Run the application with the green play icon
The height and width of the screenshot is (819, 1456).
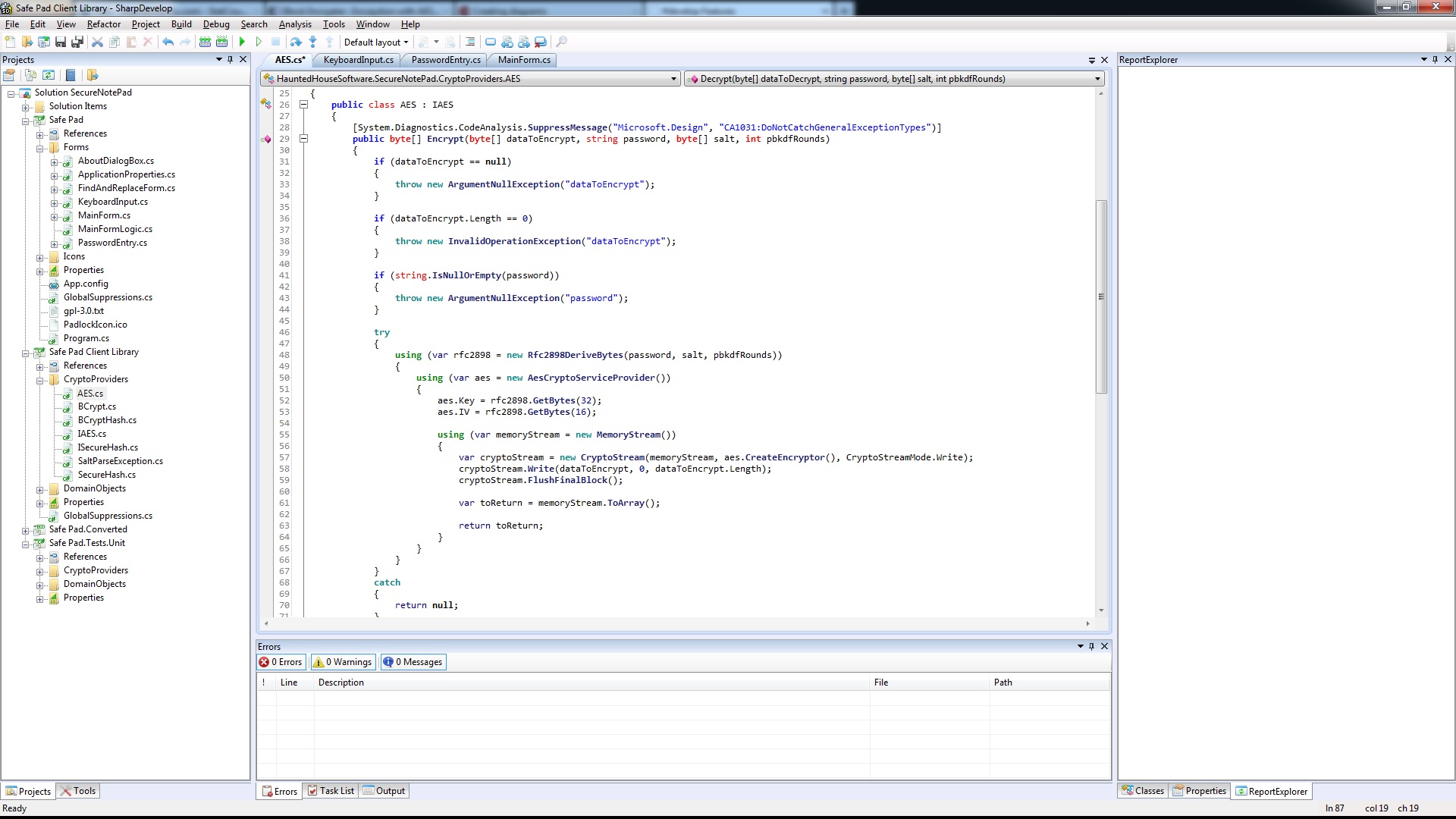click(x=242, y=42)
